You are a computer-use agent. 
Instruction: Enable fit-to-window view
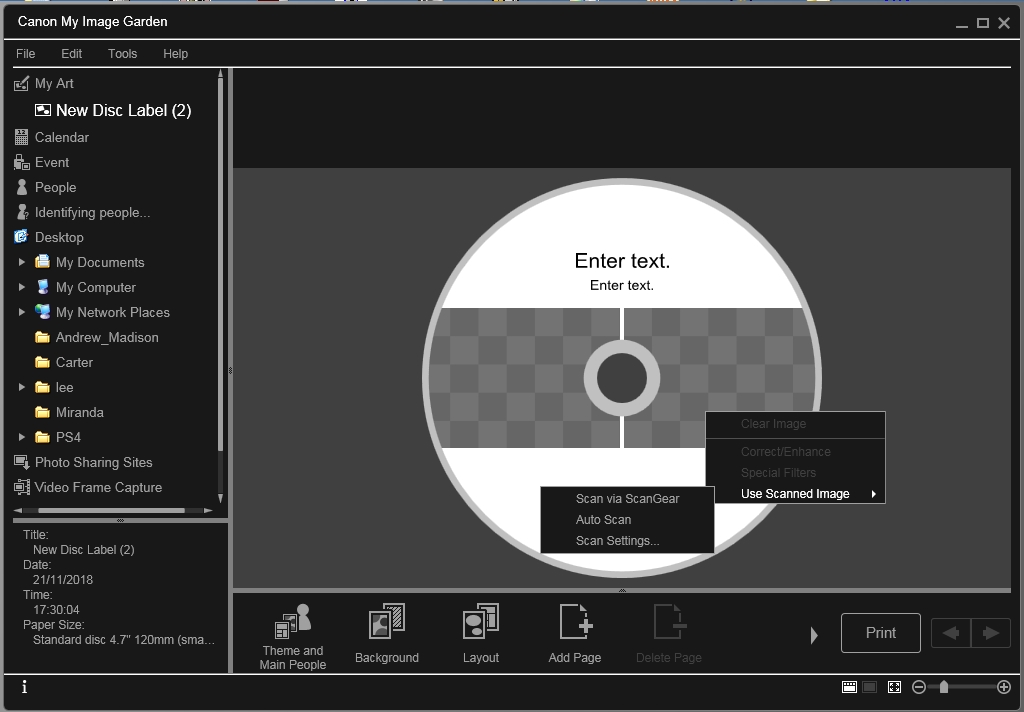click(894, 687)
